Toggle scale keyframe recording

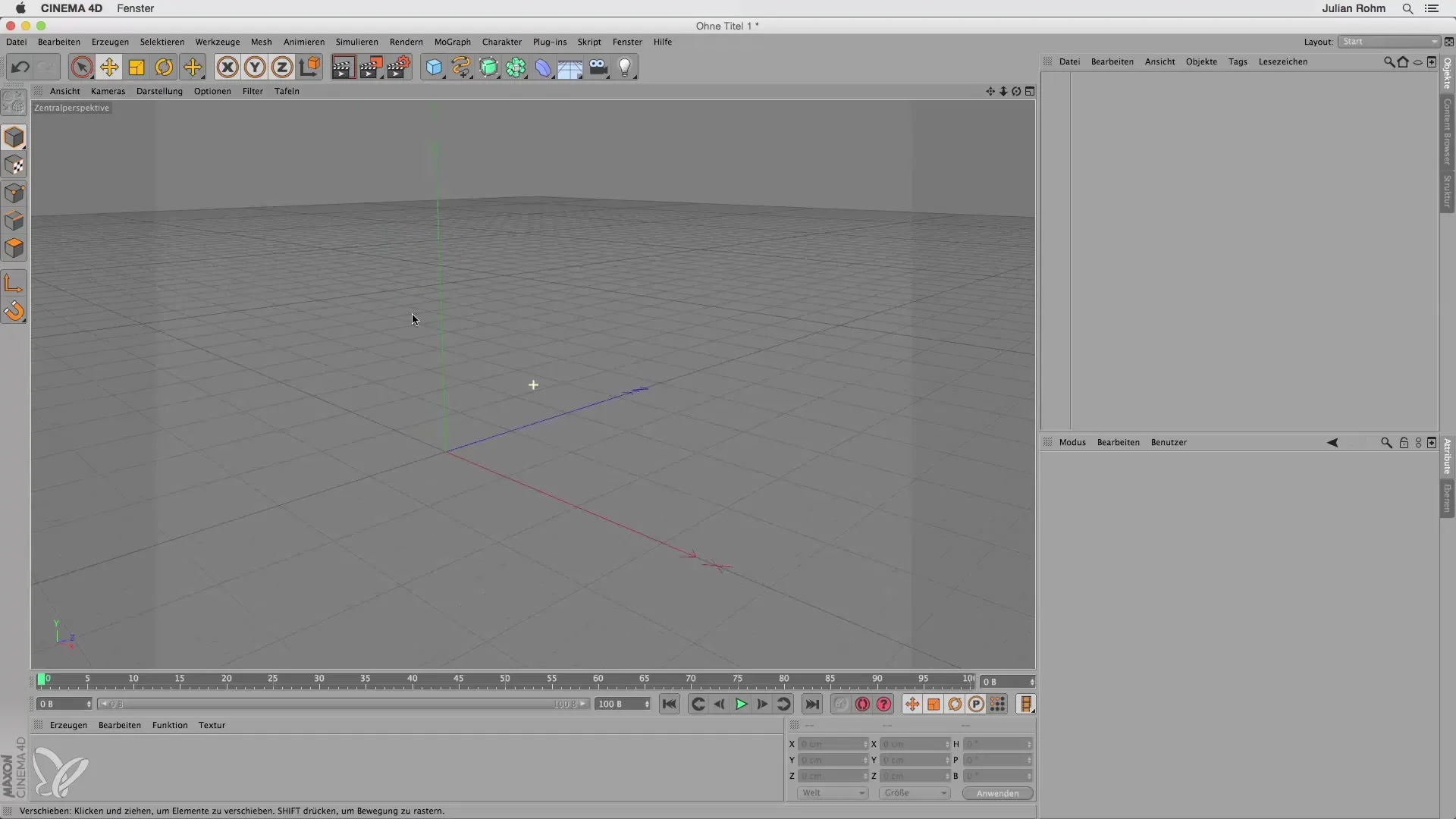(934, 704)
